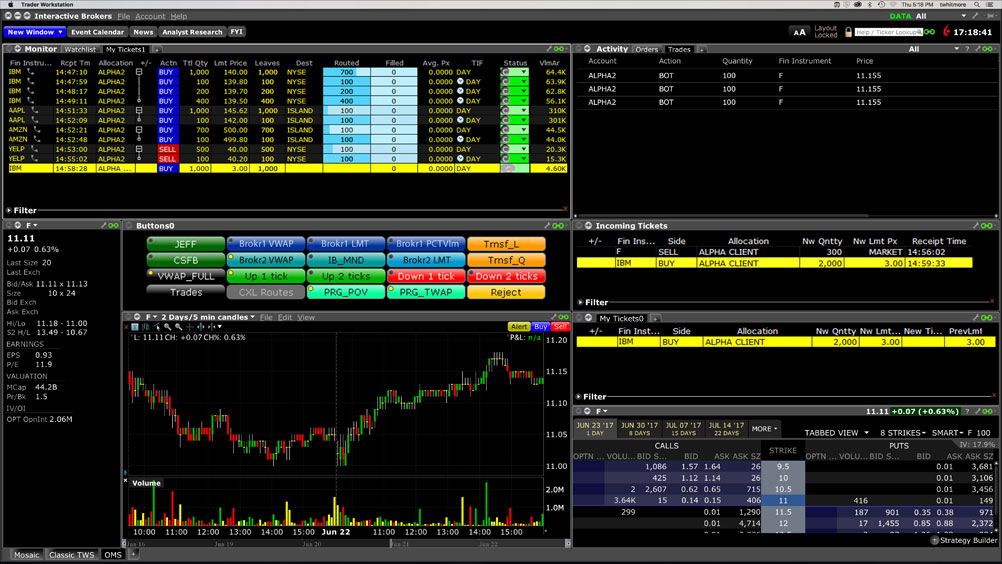Click the Routed progress bar showing 700
The height and width of the screenshot is (564, 1002).
point(346,72)
